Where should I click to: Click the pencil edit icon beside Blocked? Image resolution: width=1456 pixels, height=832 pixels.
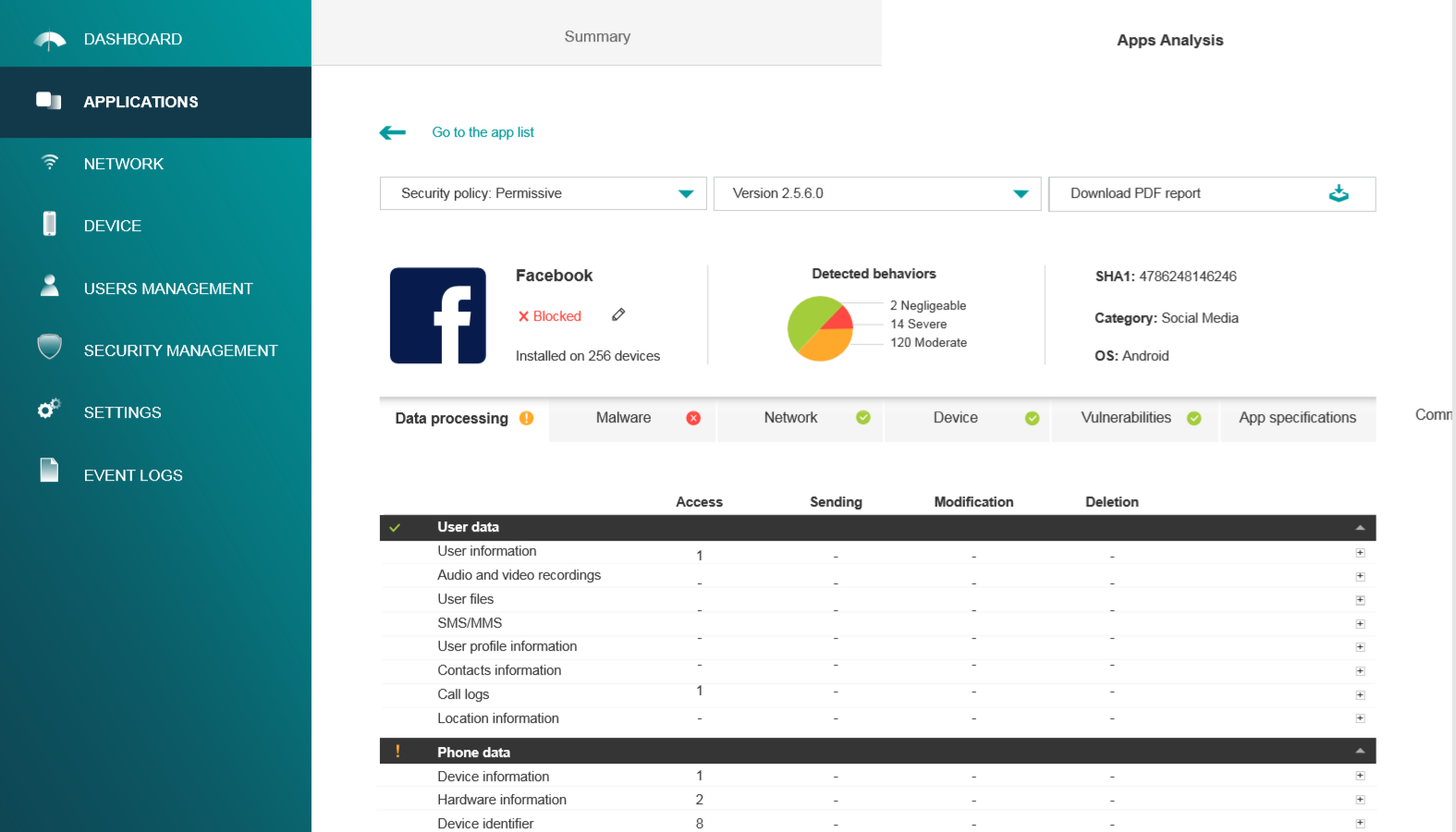[x=618, y=315]
